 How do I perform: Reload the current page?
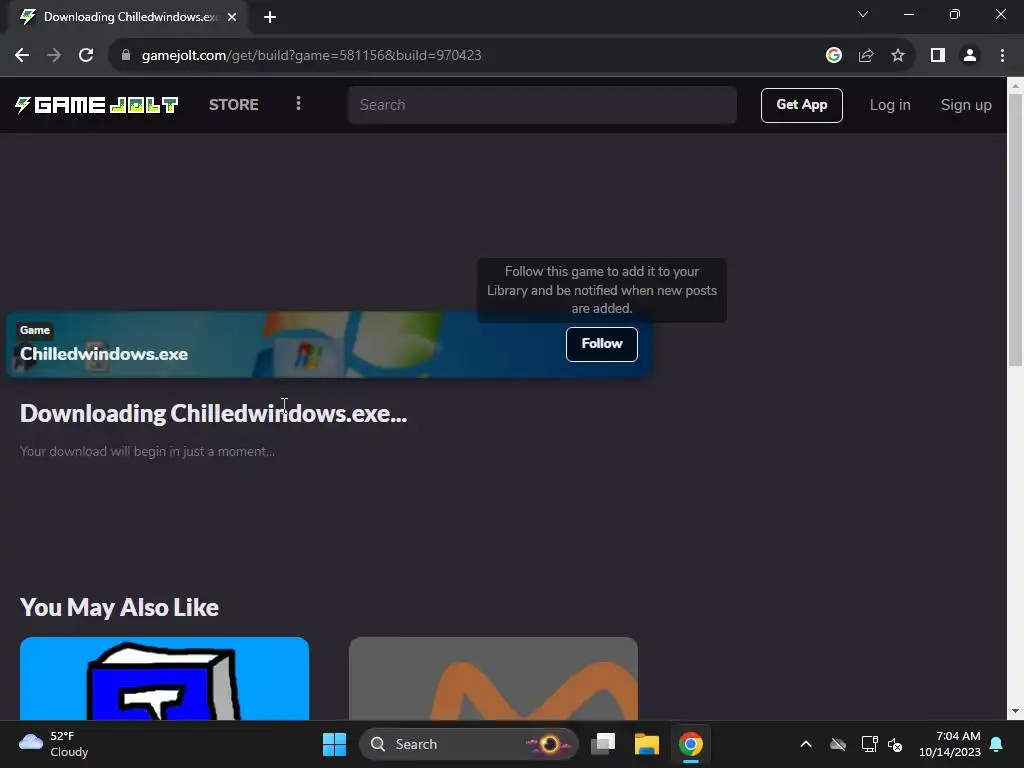point(86,56)
